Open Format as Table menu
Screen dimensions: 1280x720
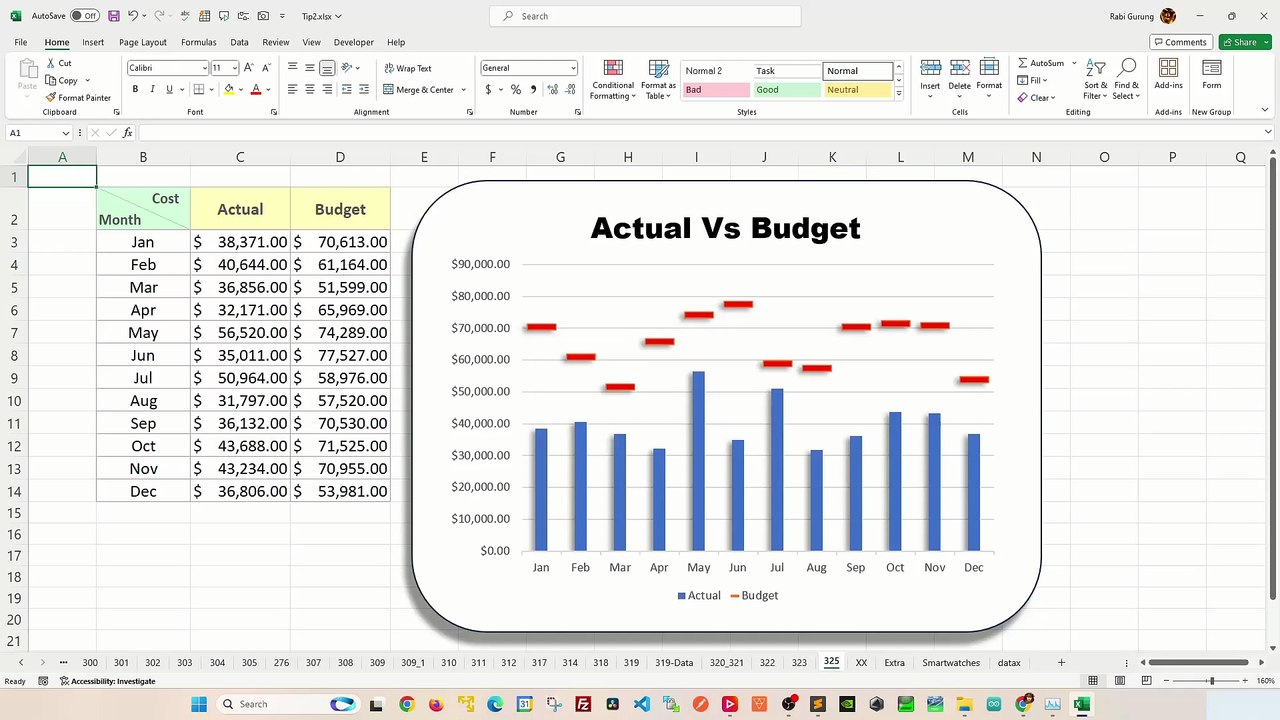pos(658,80)
